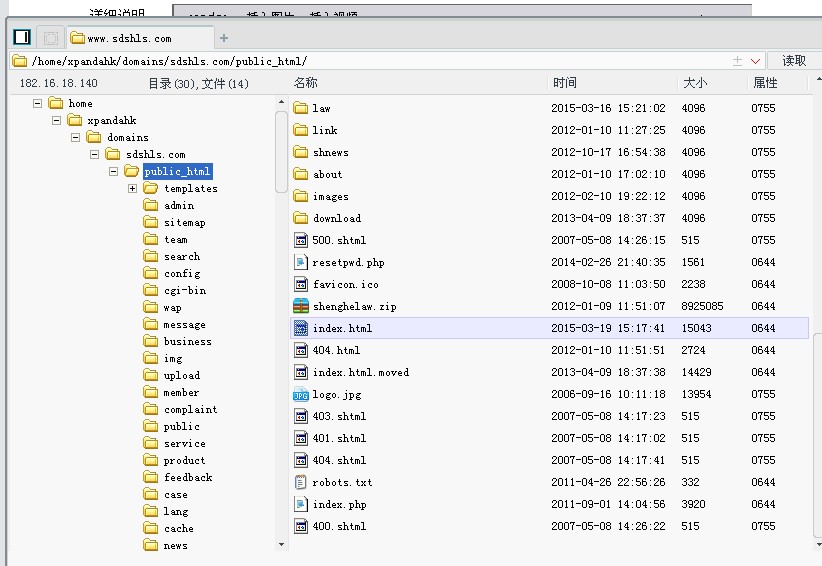Sort by 属性 column header
The image size is (822, 566).
pyautogui.click(x=765, y=83)
